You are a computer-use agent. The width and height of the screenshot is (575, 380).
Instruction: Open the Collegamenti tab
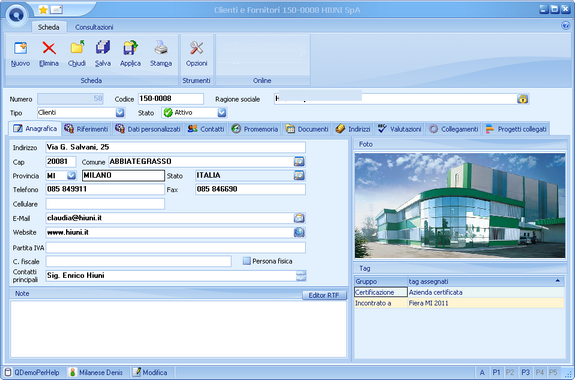(454, 129)
